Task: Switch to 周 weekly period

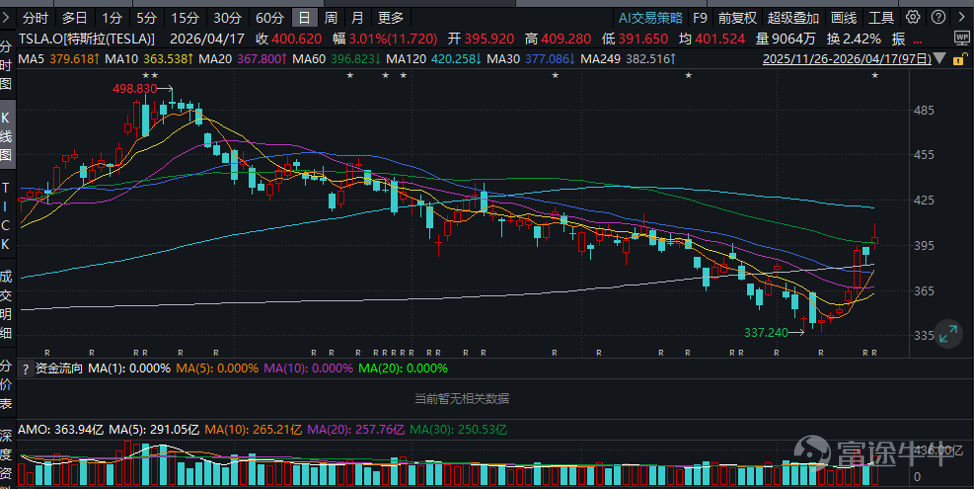Action: pos(330,18)
